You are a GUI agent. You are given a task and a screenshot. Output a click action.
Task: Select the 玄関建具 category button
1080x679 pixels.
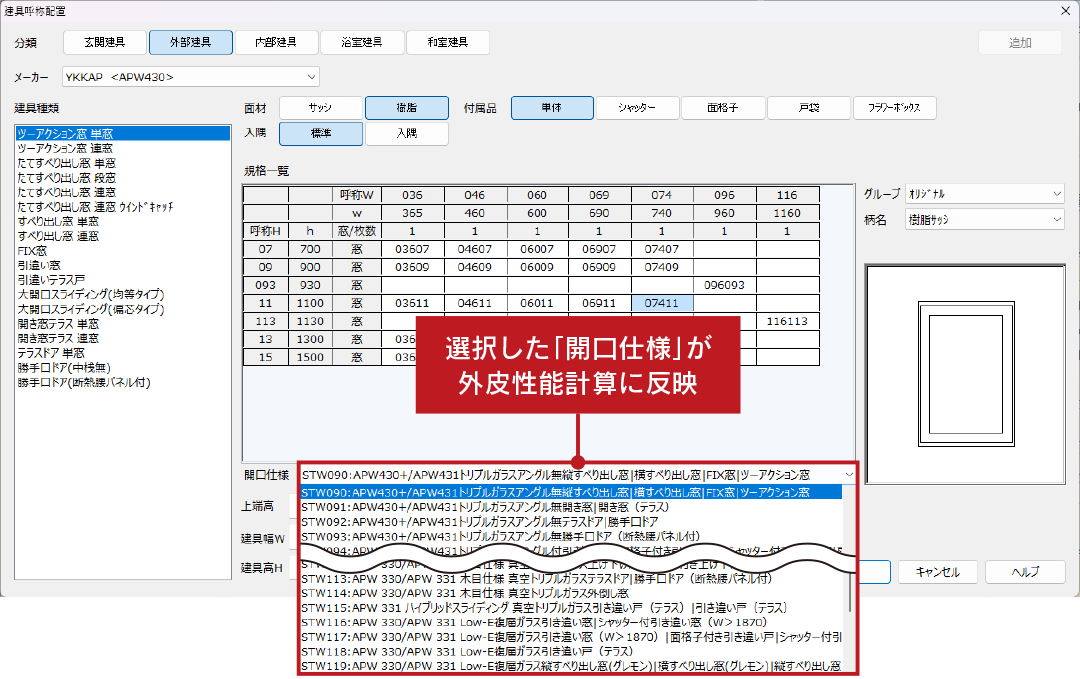point(105,42)
